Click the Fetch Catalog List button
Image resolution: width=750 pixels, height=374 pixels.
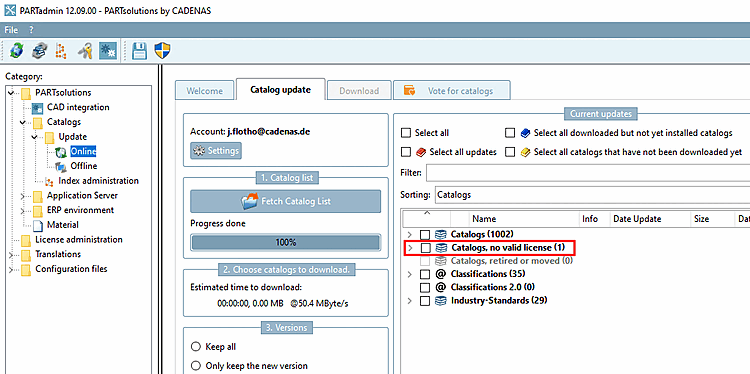click(x=286, y=201)
